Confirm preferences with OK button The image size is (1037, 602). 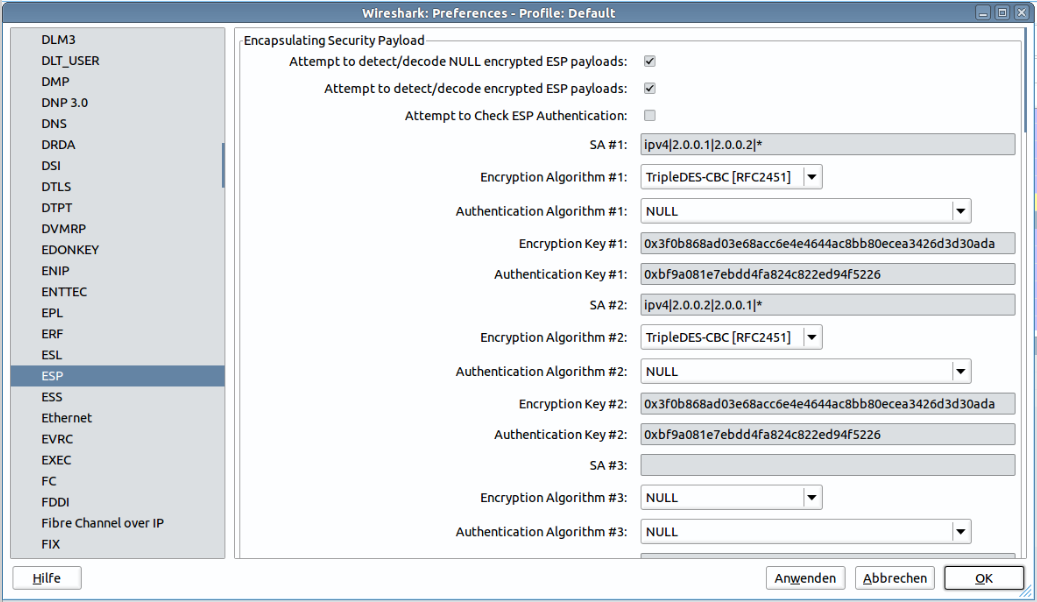[983, 578]
